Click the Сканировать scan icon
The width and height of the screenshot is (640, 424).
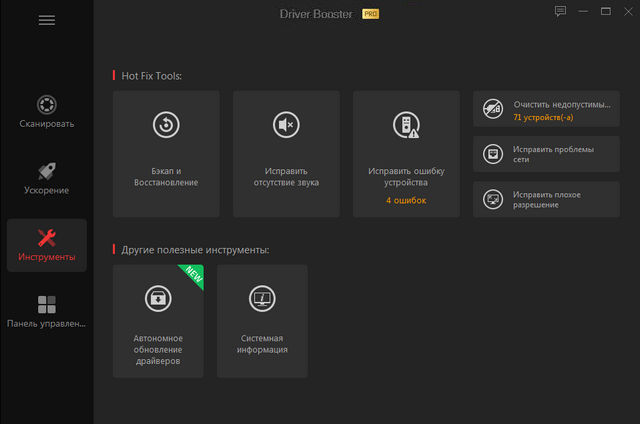[x=46, y=105]
